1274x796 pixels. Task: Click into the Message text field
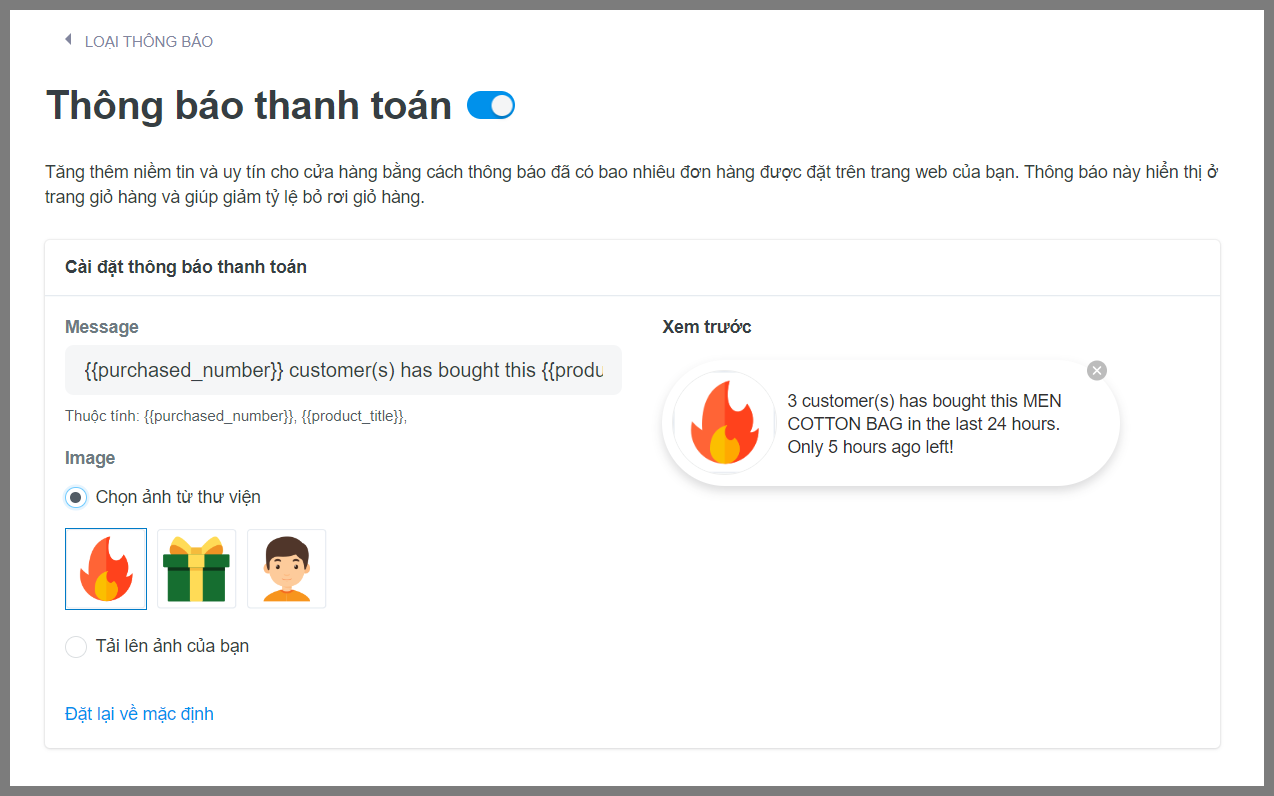[343, 370]
